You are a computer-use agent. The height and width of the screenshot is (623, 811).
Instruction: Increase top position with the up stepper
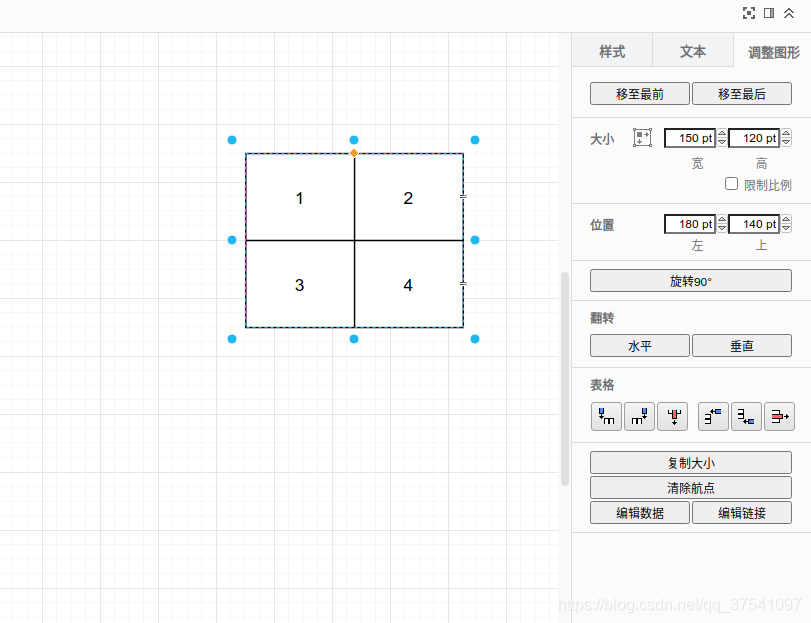(x=786, y=220)
